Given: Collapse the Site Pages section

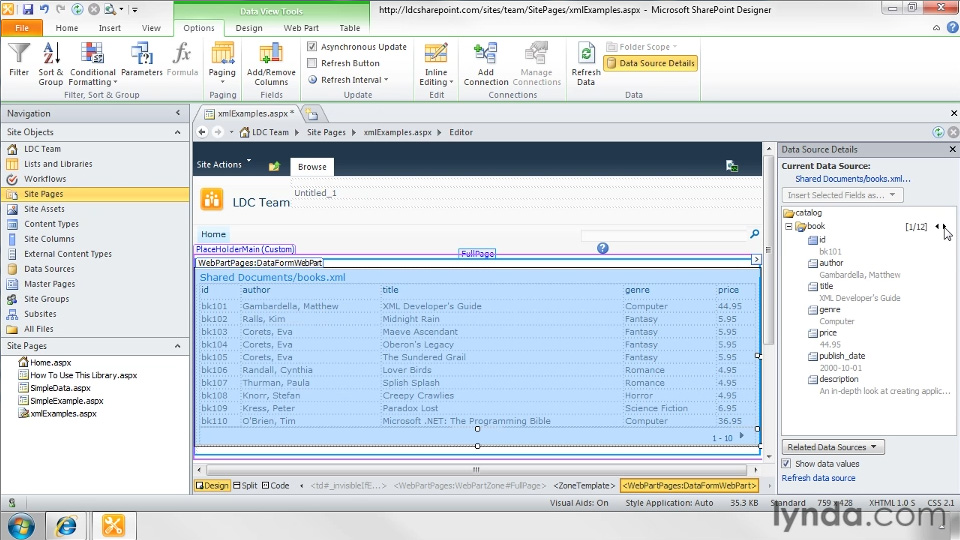Looking at the screenshot, I should [x=178, y=346].
